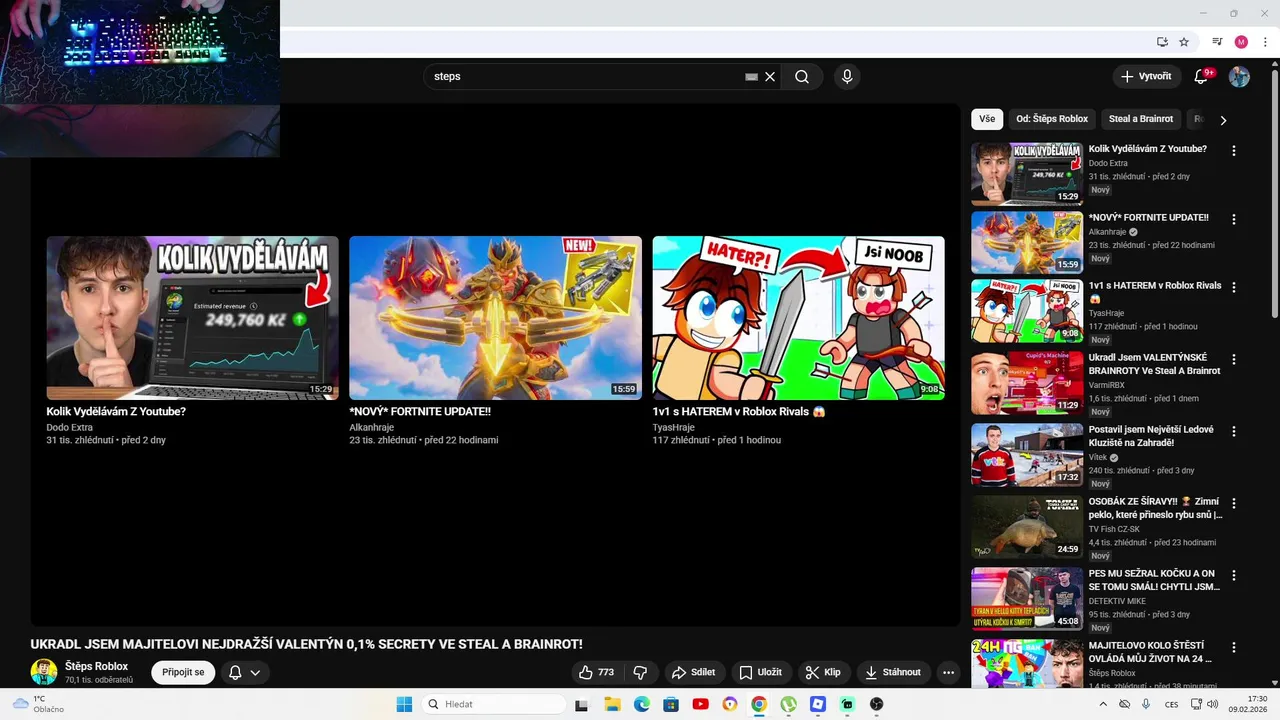This screenshot has height=720, width=1280.
Task: Open the Štěps Roblox channel name link
Action: pos(97,666)
